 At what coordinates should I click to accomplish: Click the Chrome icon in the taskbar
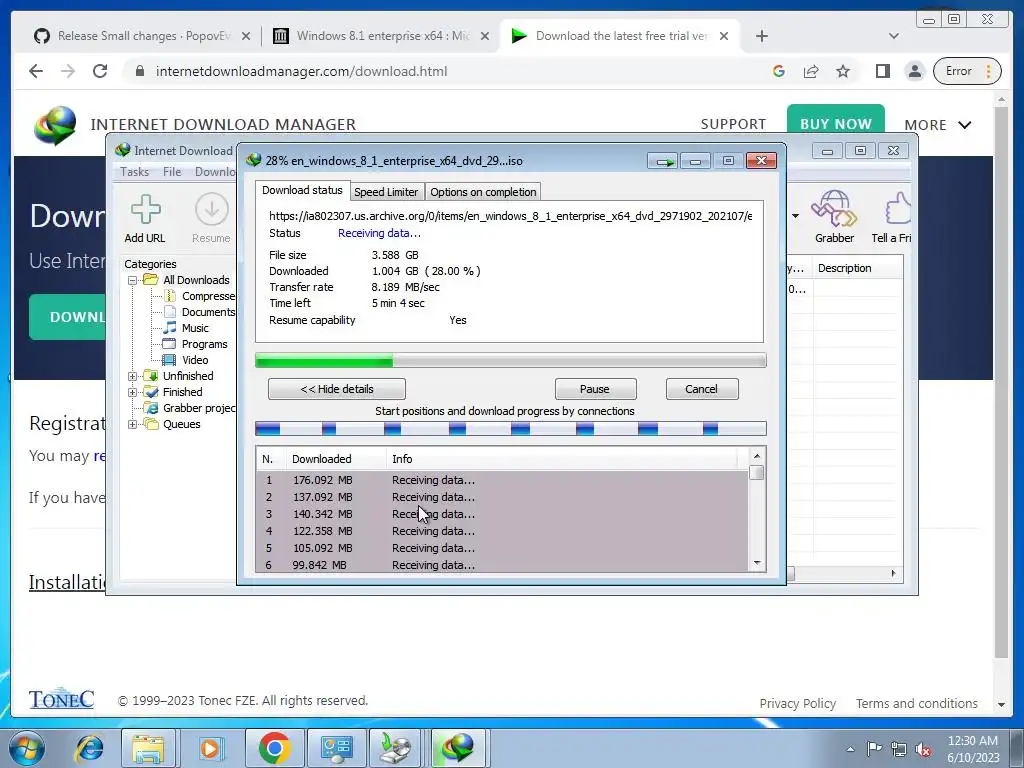[x=274, y=748]
